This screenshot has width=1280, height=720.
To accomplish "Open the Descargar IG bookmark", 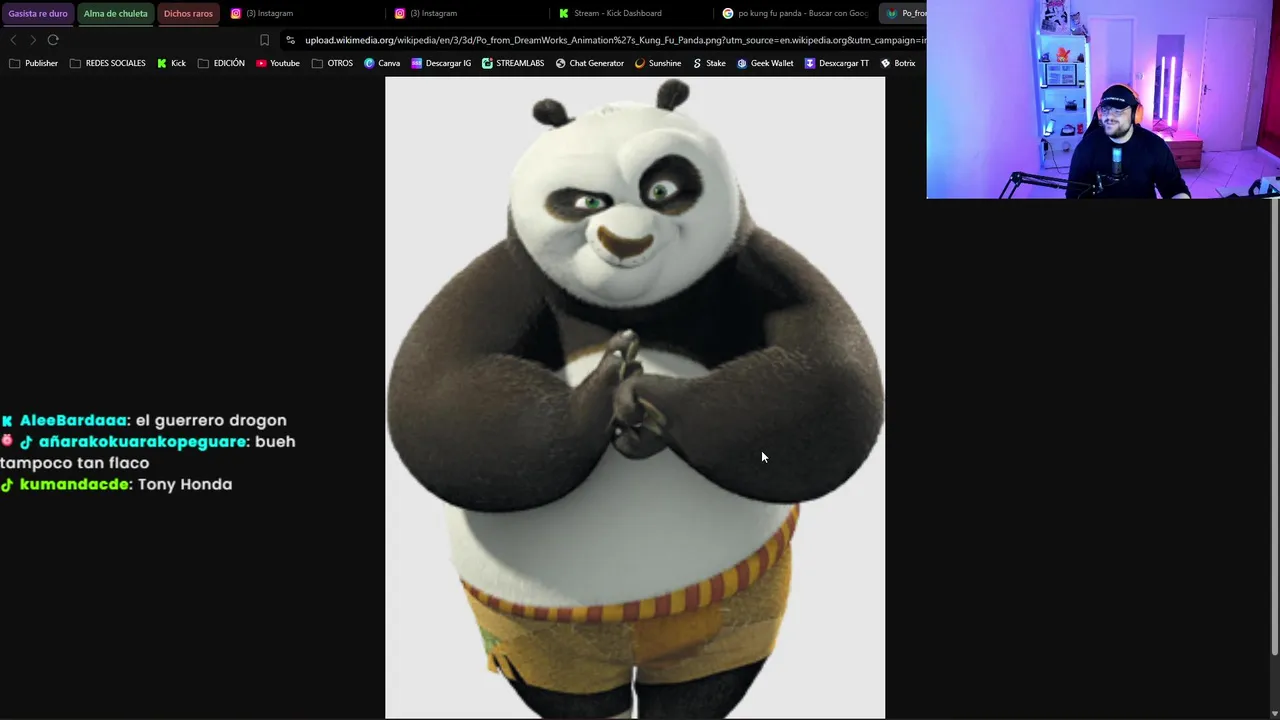I will tap(441, 63).
